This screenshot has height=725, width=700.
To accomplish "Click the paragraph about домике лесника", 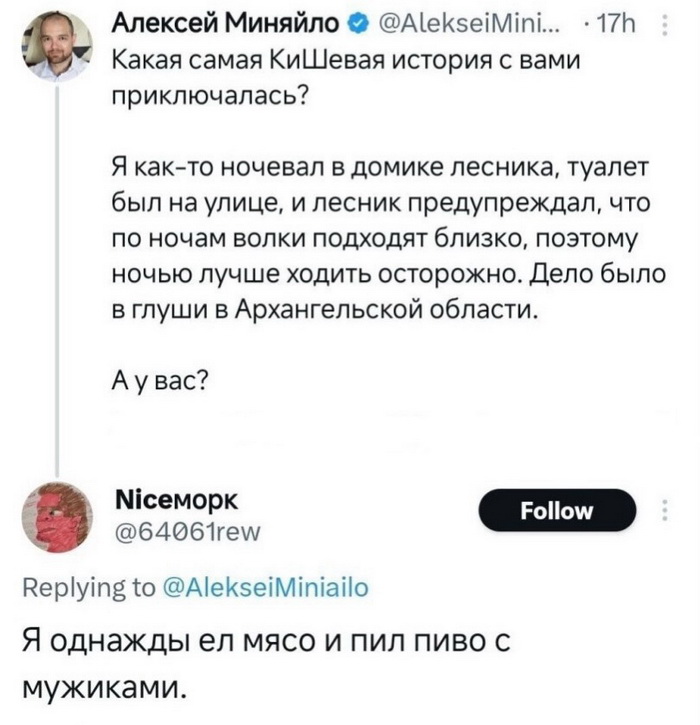I will (x=389, y=238).
